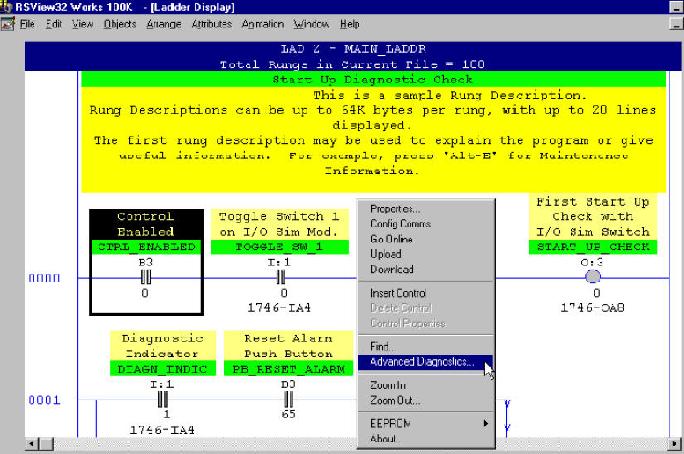Click the PB_RESET_ALARM contact symbol
Screen dimensions: 684x454
[288, 399]
